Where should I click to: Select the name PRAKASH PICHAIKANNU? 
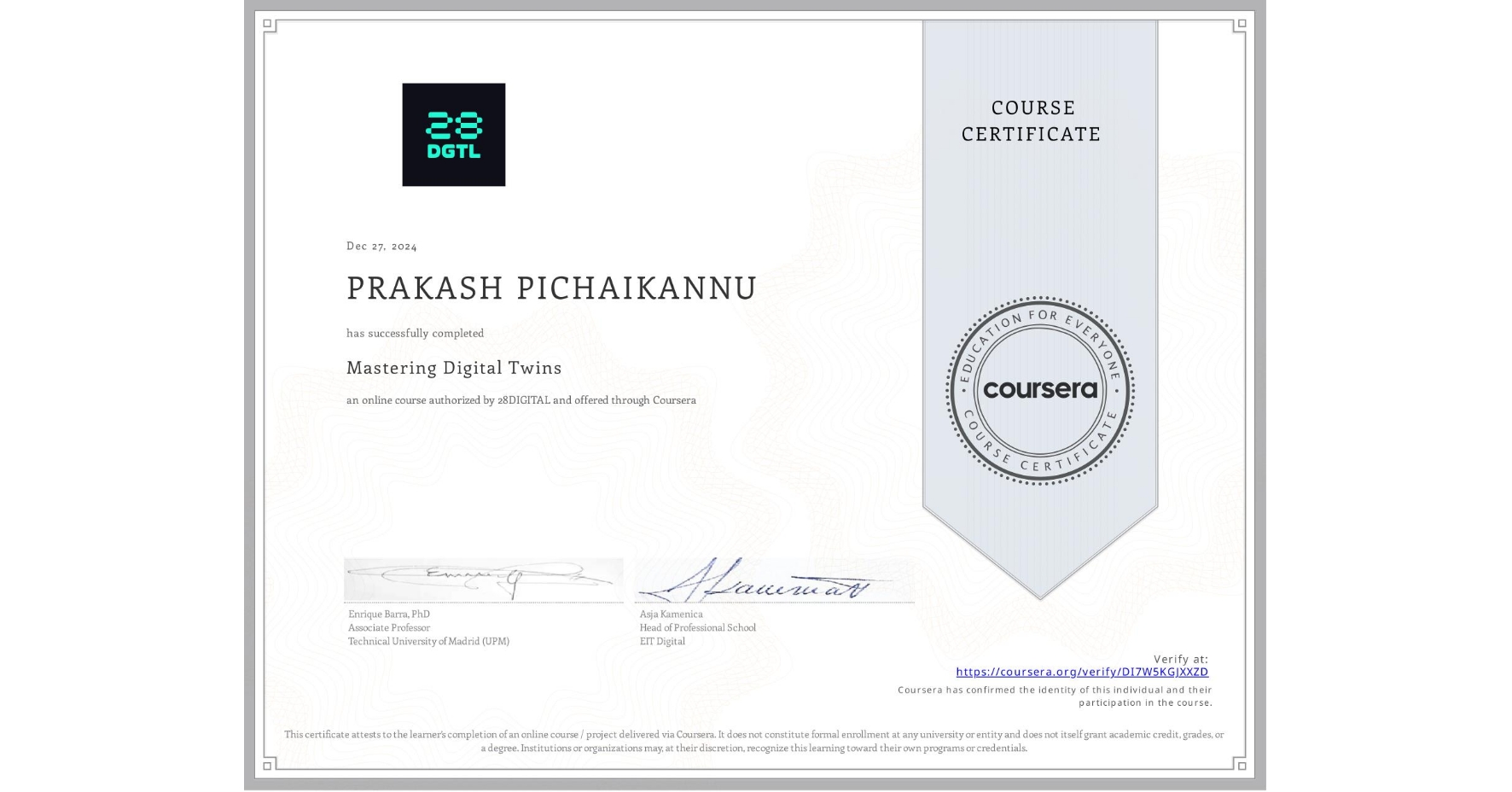(x=551, y=288)
